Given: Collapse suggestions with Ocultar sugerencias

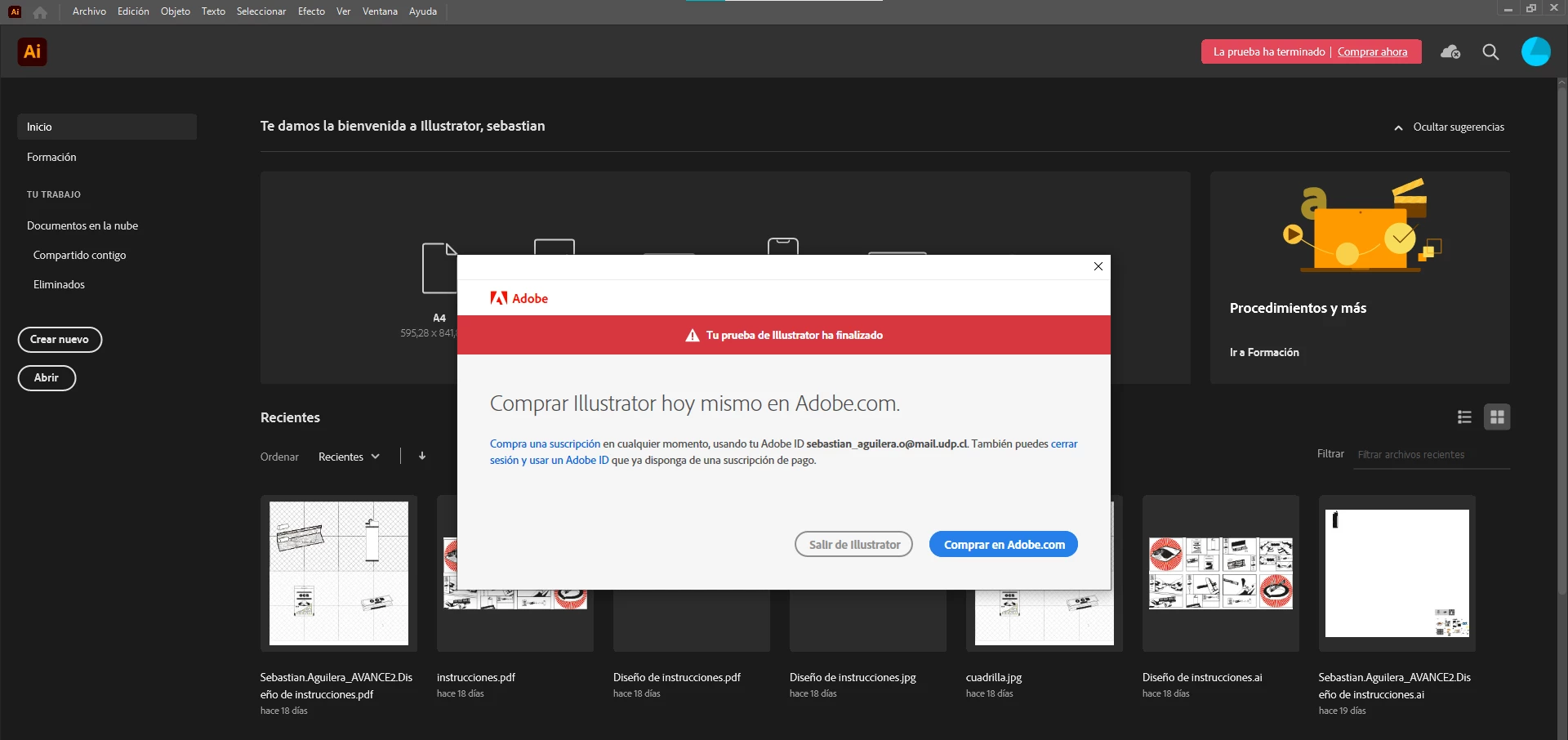Looking at the screenshot, I should (1450, 127).
